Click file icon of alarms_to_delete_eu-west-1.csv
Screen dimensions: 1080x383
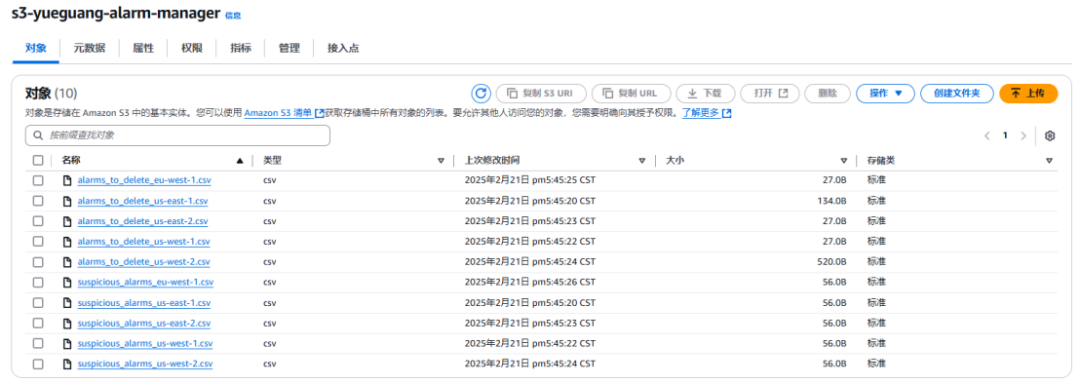pos(67,180)
